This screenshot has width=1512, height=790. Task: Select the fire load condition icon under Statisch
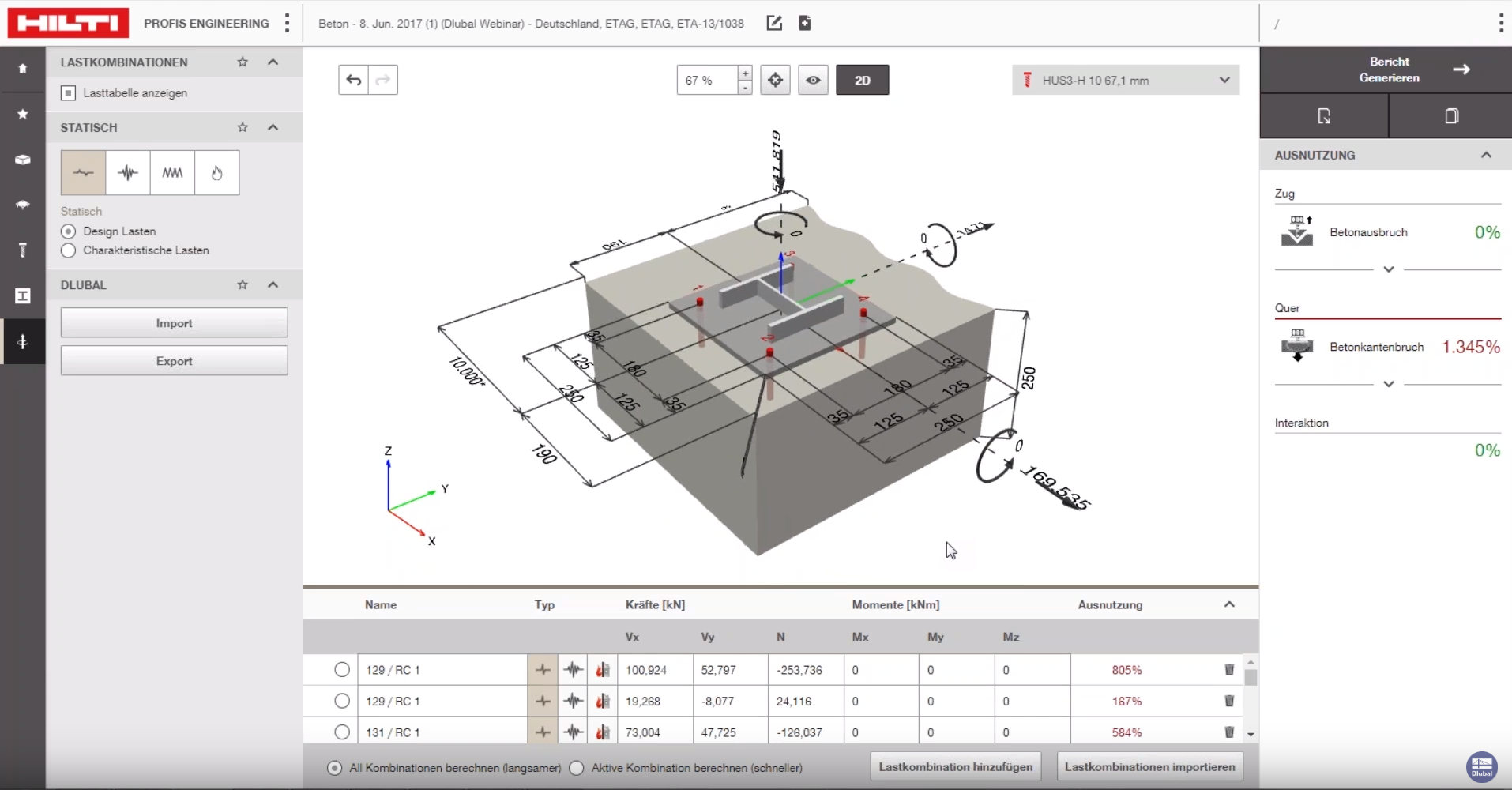(x=217, y=172)
